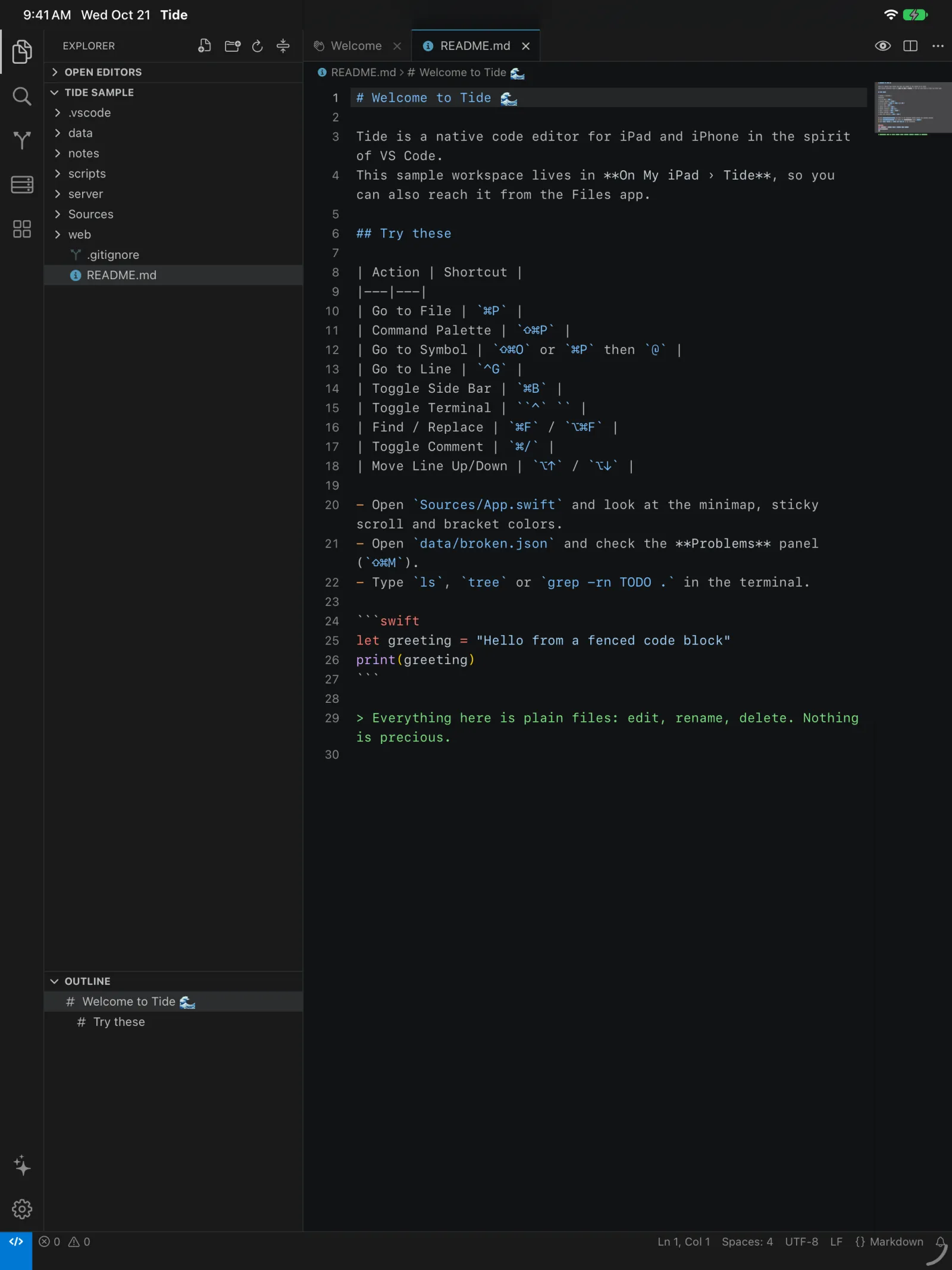Click the EXPLORER panel title
This screenshot has height=1270, width=952.
point(89,46)
